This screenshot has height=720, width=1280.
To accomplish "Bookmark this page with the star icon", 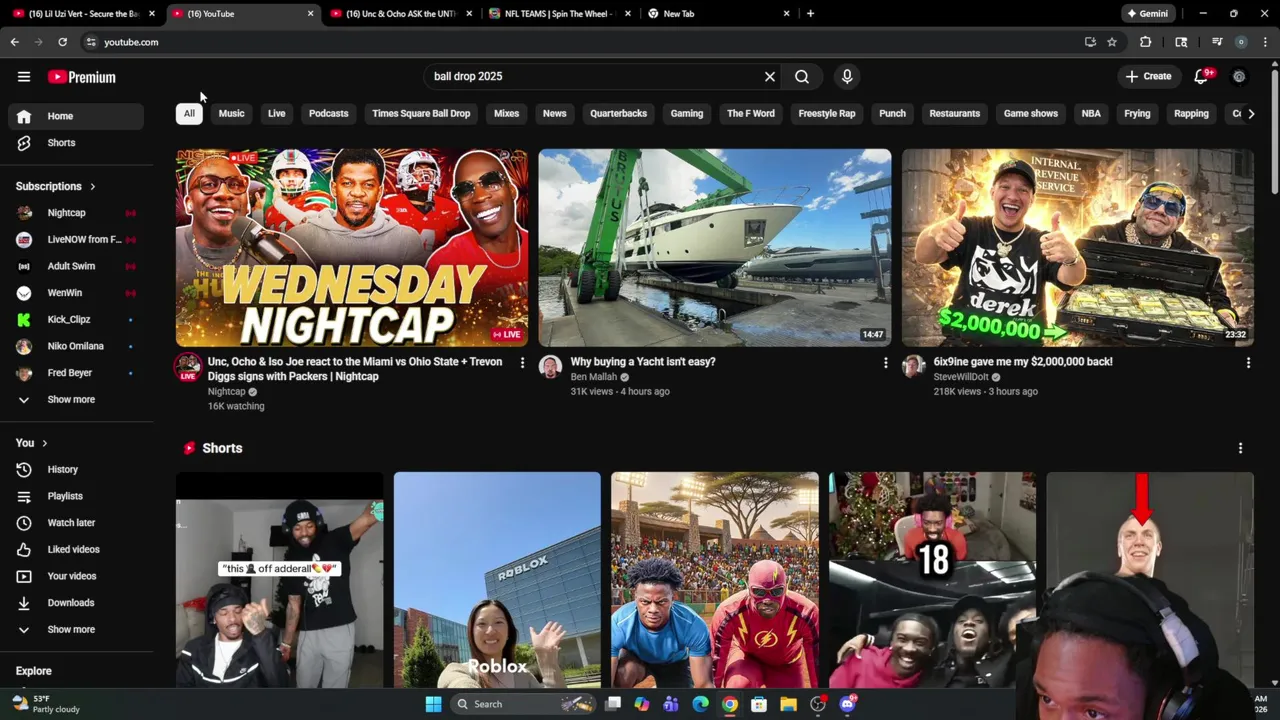I will (1112, 42).
